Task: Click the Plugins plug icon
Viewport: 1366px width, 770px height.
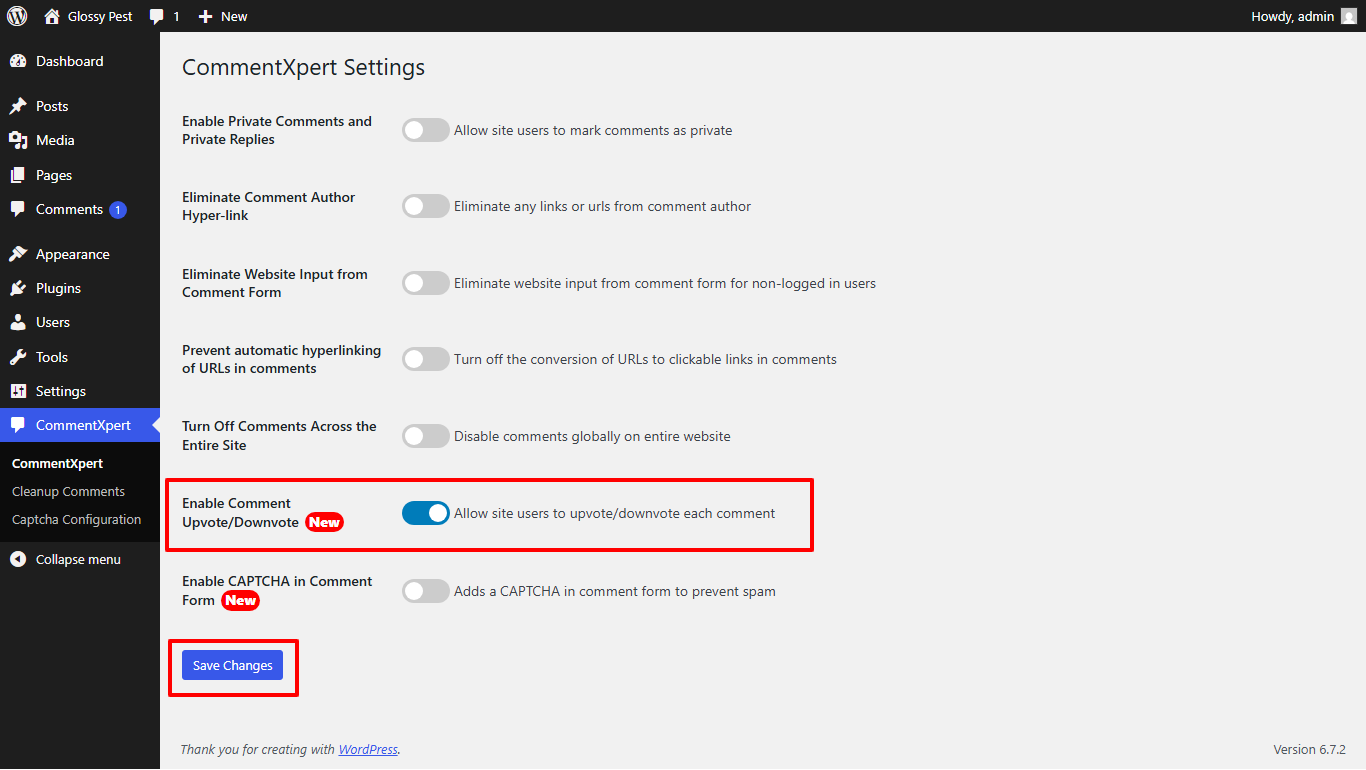Action: [x=18, y=288]
